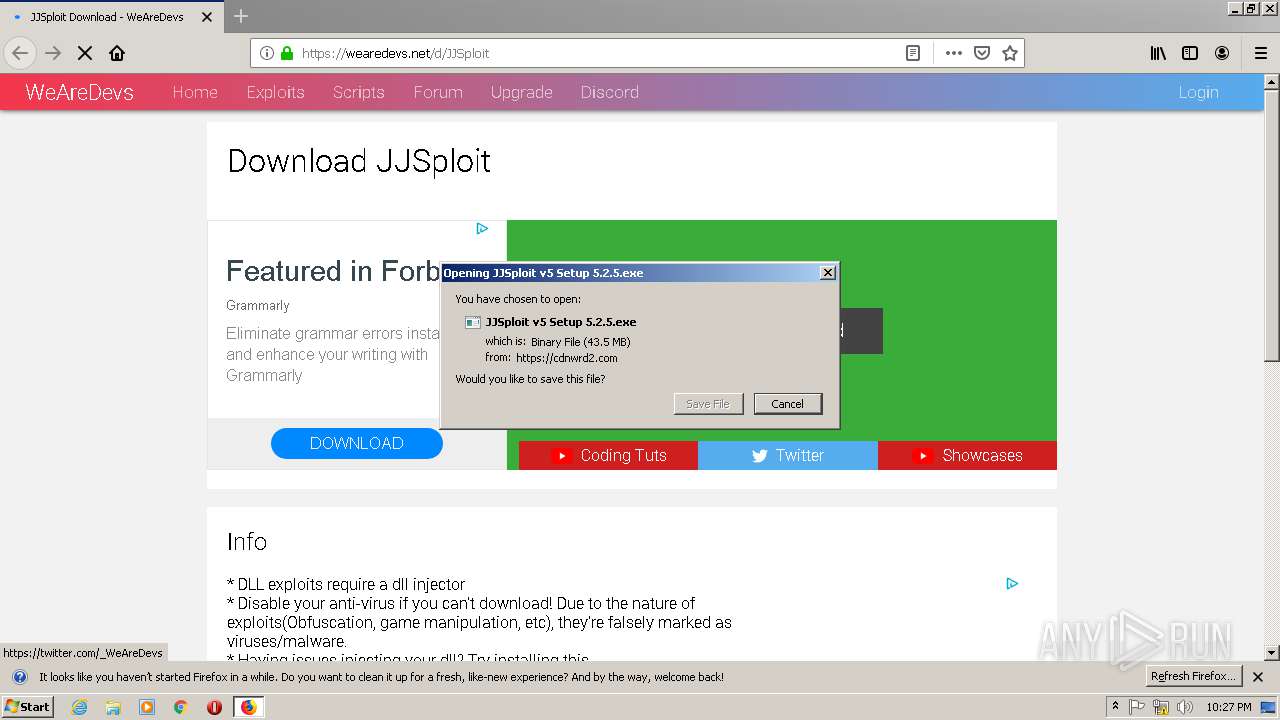This screenshot has width=1280, height=720.
Task: Close the Opening JJSploit dialog with X
Action: pyautogui.click(x=827, y=272)
